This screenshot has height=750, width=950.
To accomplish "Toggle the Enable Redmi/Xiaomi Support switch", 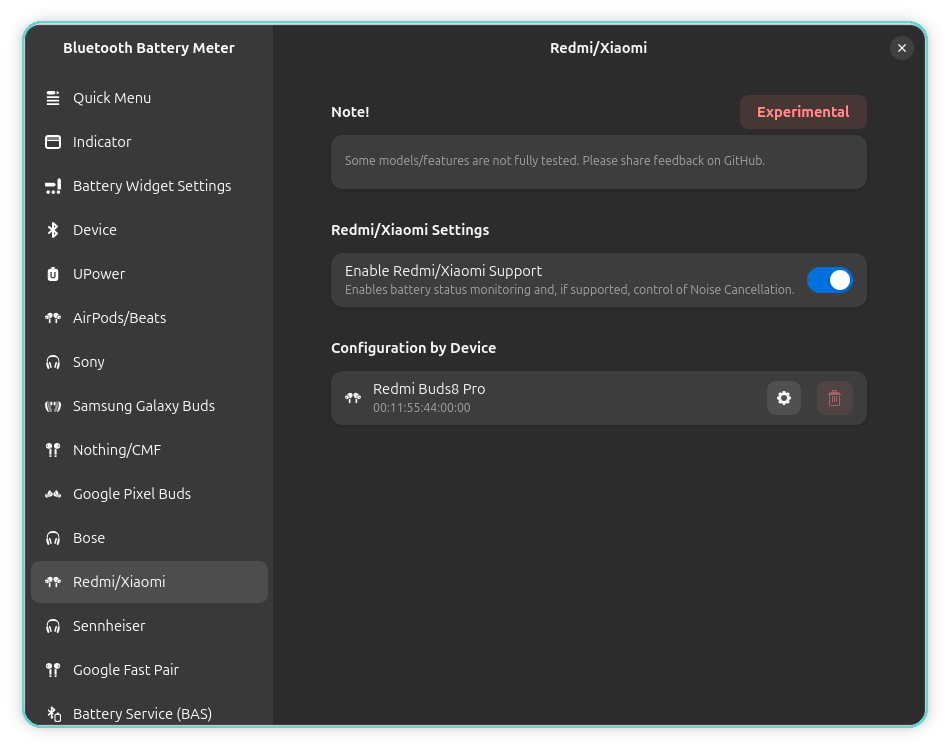I will pos(829,280).
